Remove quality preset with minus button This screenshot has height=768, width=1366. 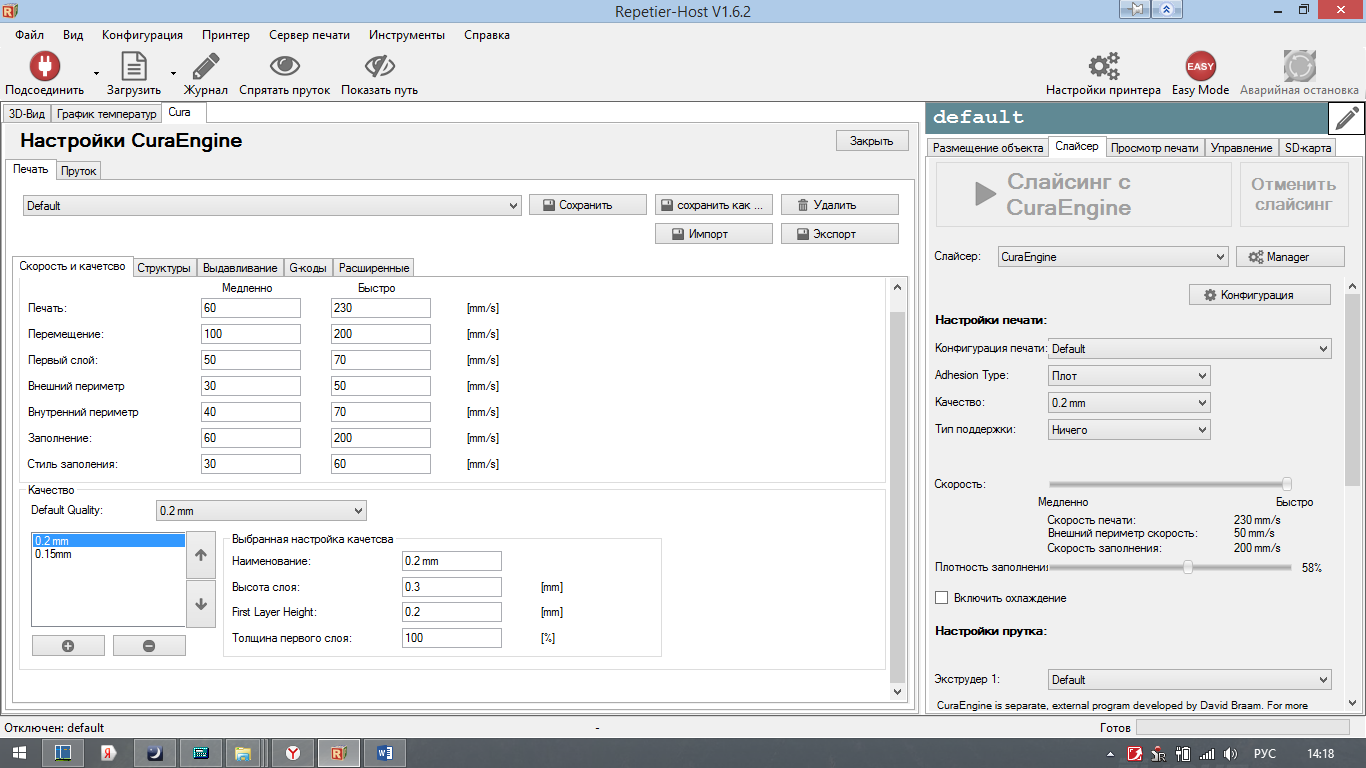click(x=149, y=646)
